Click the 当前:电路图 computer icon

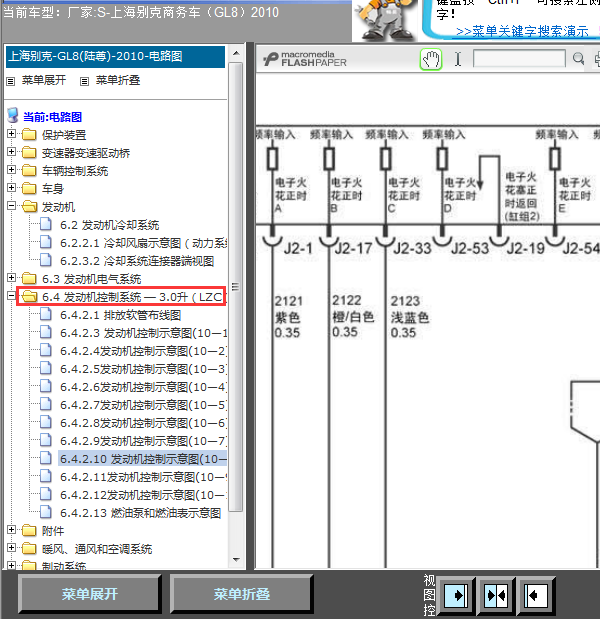(x=13, y=116)
